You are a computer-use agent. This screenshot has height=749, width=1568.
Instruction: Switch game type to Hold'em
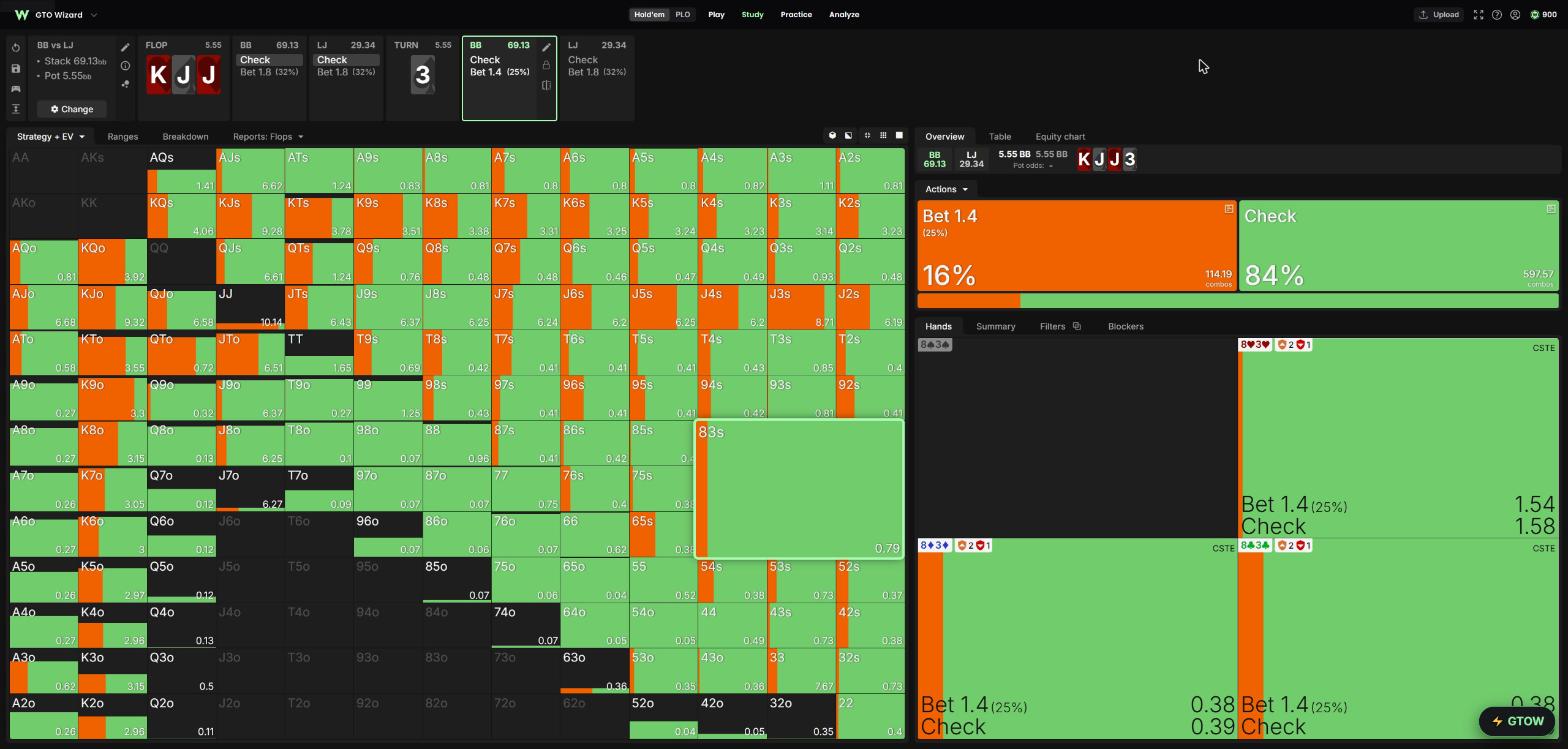[649, 15]
